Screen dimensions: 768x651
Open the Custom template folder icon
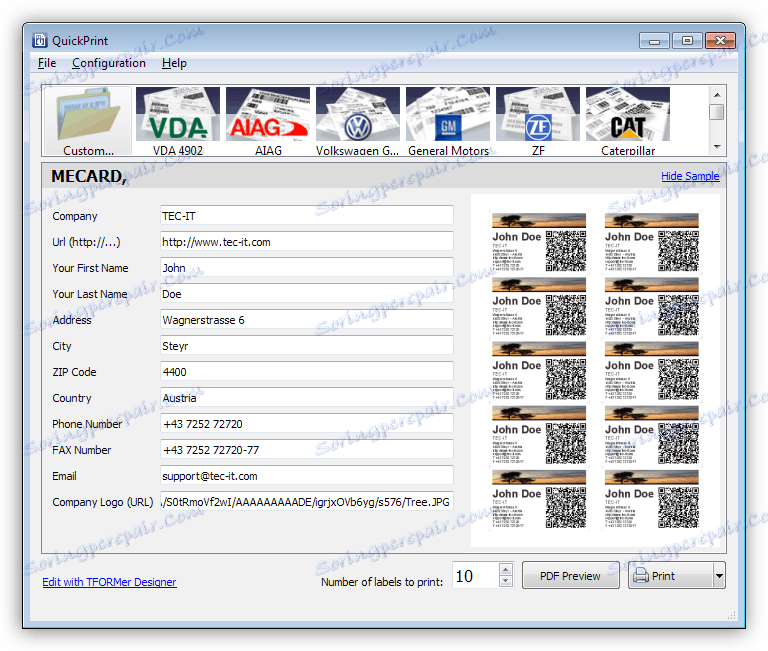pyautogui.click(x=88, y=121)
